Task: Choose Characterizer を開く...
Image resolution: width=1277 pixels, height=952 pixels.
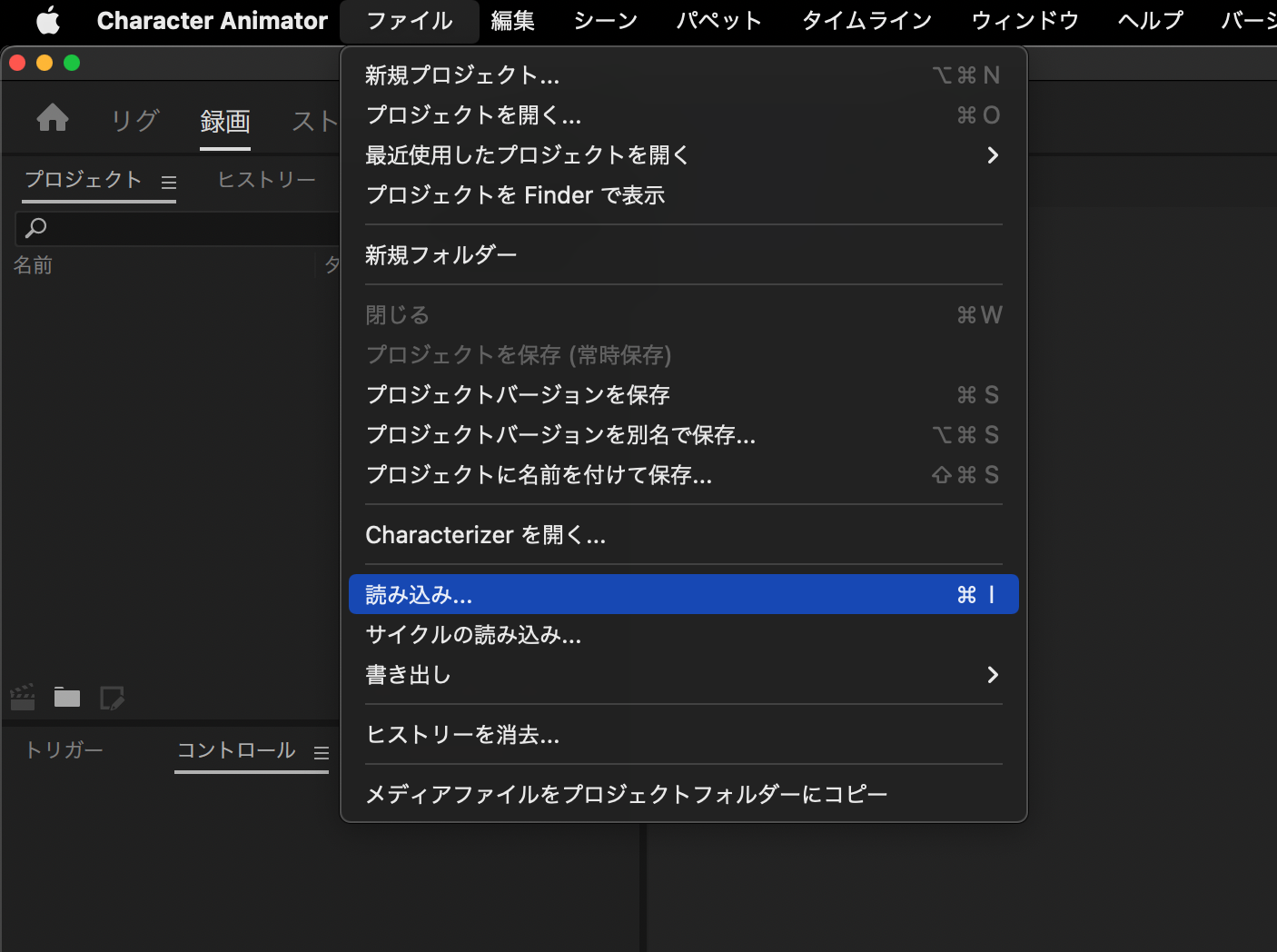Action: [683, 535]
